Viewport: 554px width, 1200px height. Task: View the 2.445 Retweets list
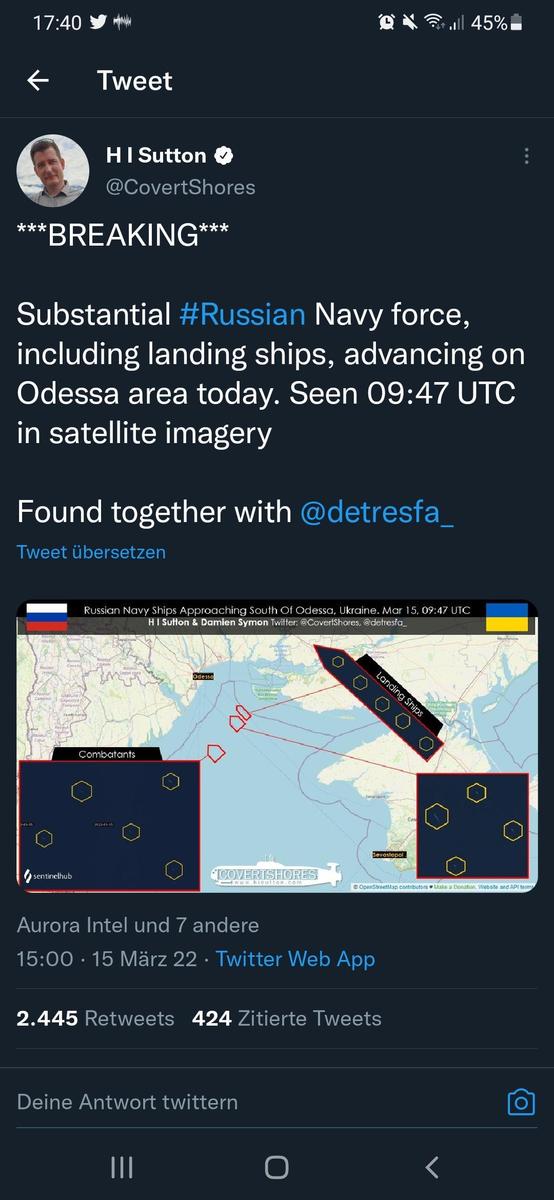95,1018
